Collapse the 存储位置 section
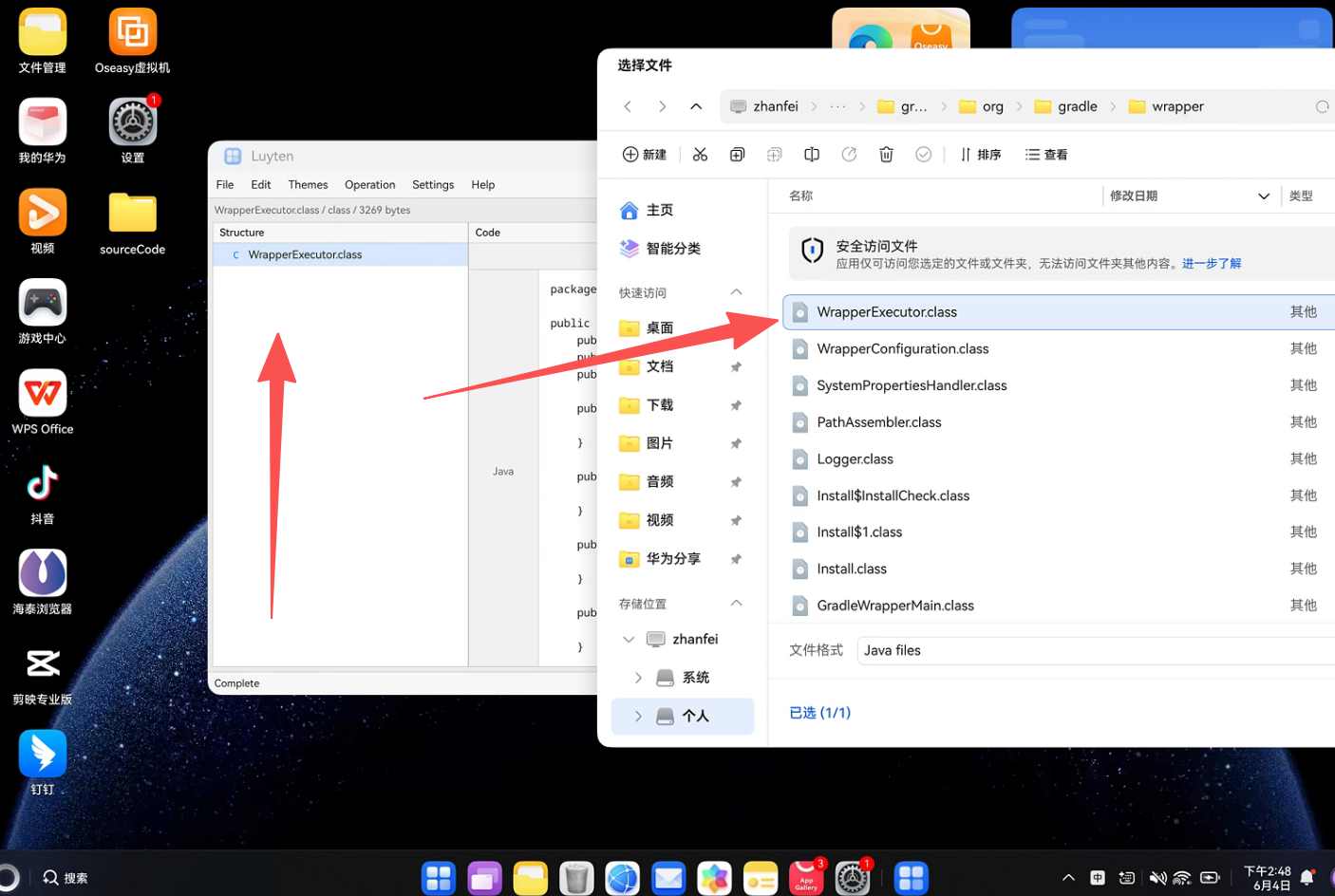 736,604
